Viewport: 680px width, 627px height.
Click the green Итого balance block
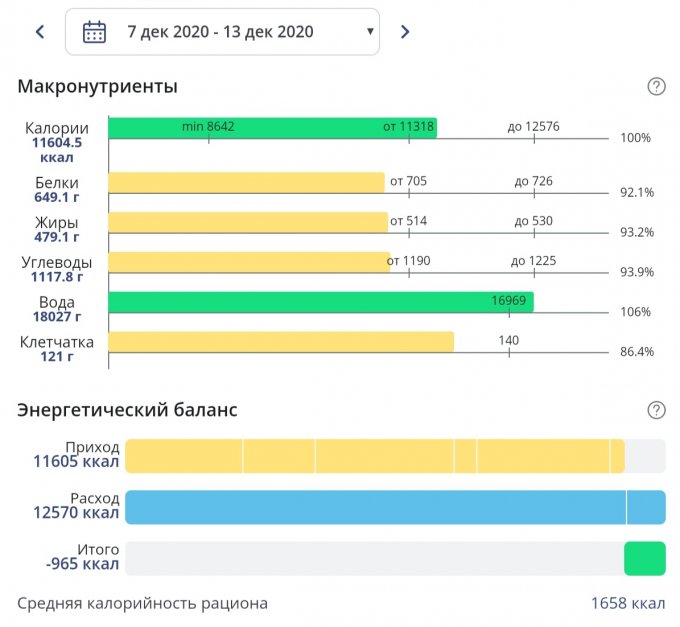pyautogui.click(x=644, y=558)
